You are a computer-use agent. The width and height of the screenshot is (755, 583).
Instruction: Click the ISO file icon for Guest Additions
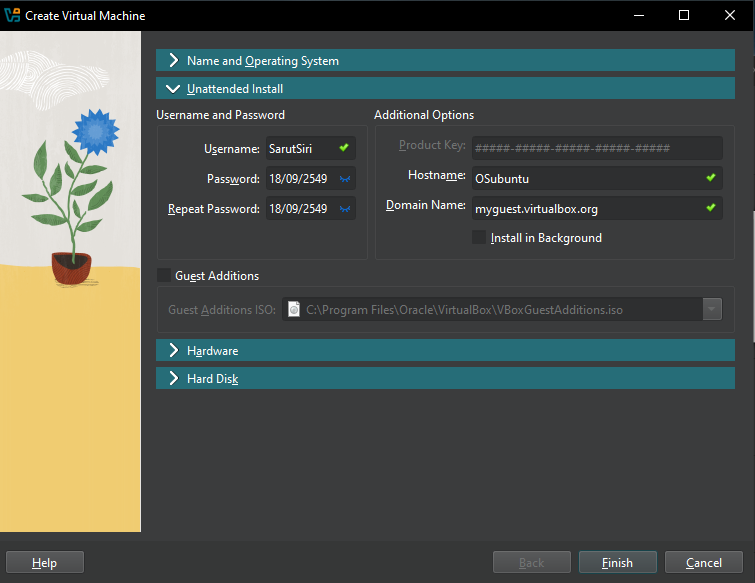[294, 310]
